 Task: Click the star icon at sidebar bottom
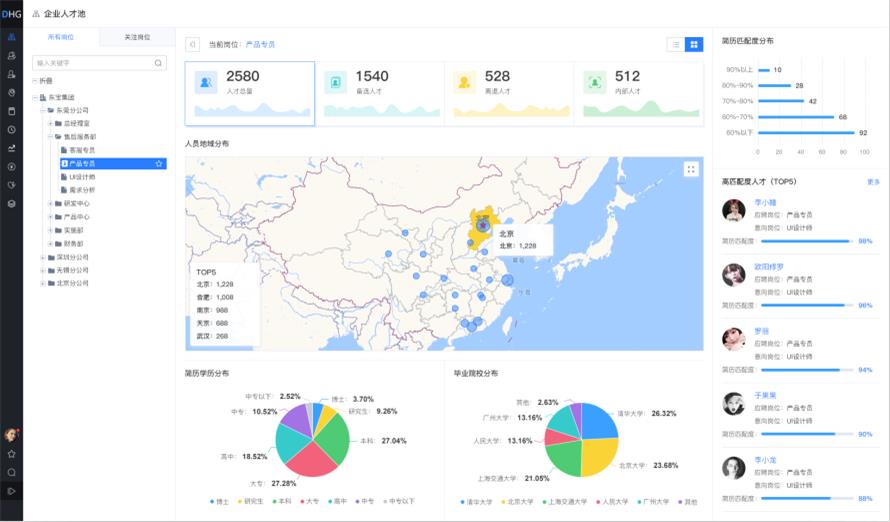tap(11, 454)
